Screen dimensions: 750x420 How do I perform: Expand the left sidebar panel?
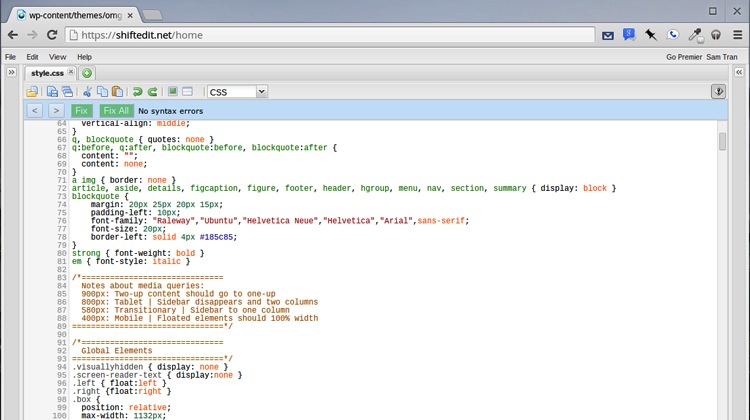(11, 72)
